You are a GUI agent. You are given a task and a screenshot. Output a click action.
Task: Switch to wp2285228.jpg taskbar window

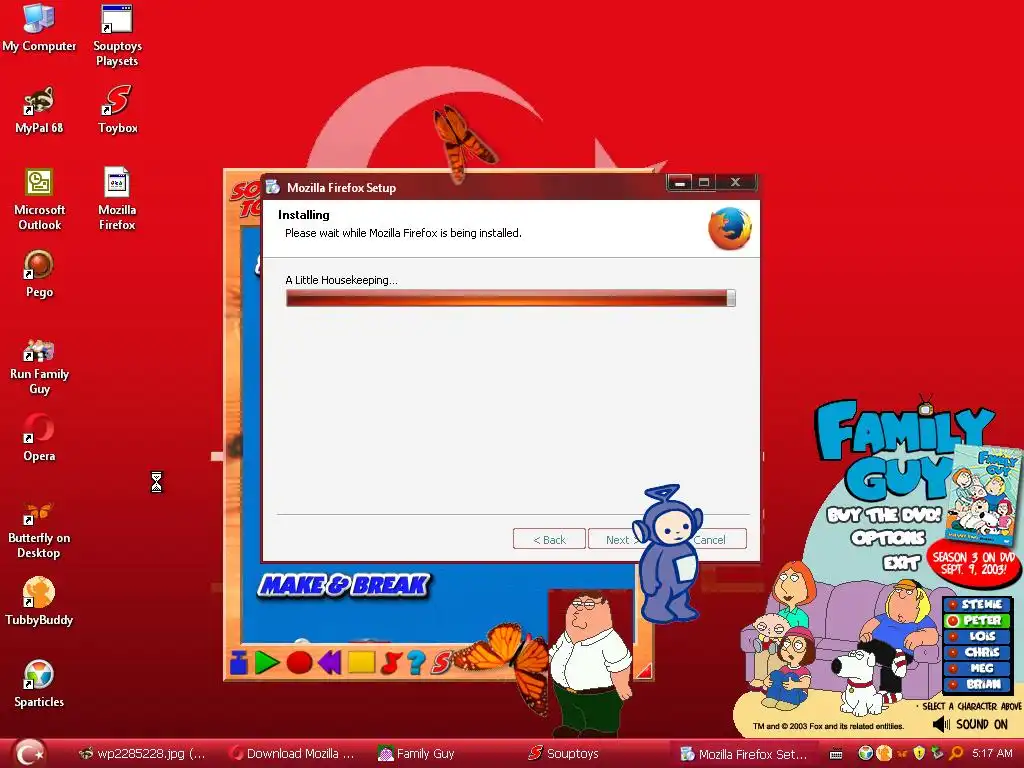coord(141,753)
